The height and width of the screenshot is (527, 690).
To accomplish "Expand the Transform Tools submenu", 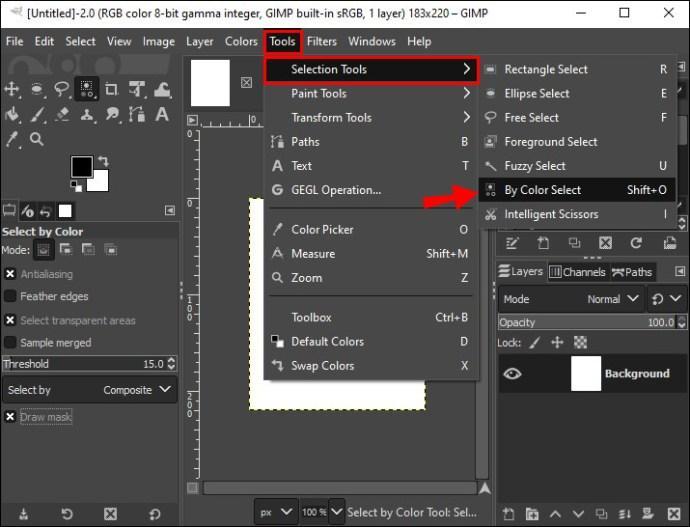I will click(x=371, y=117).
